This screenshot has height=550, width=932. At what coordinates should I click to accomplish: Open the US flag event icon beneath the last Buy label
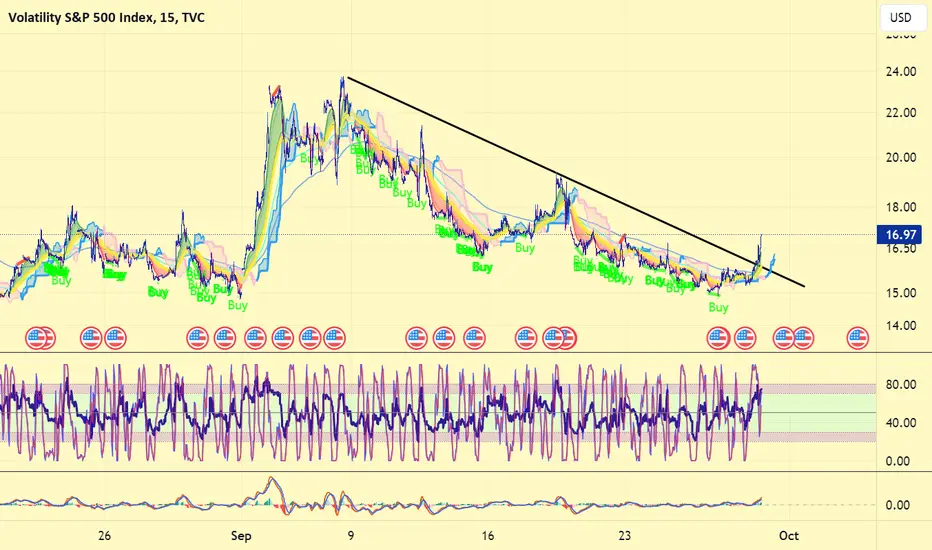pyautogui.click(x=718, y=338)
